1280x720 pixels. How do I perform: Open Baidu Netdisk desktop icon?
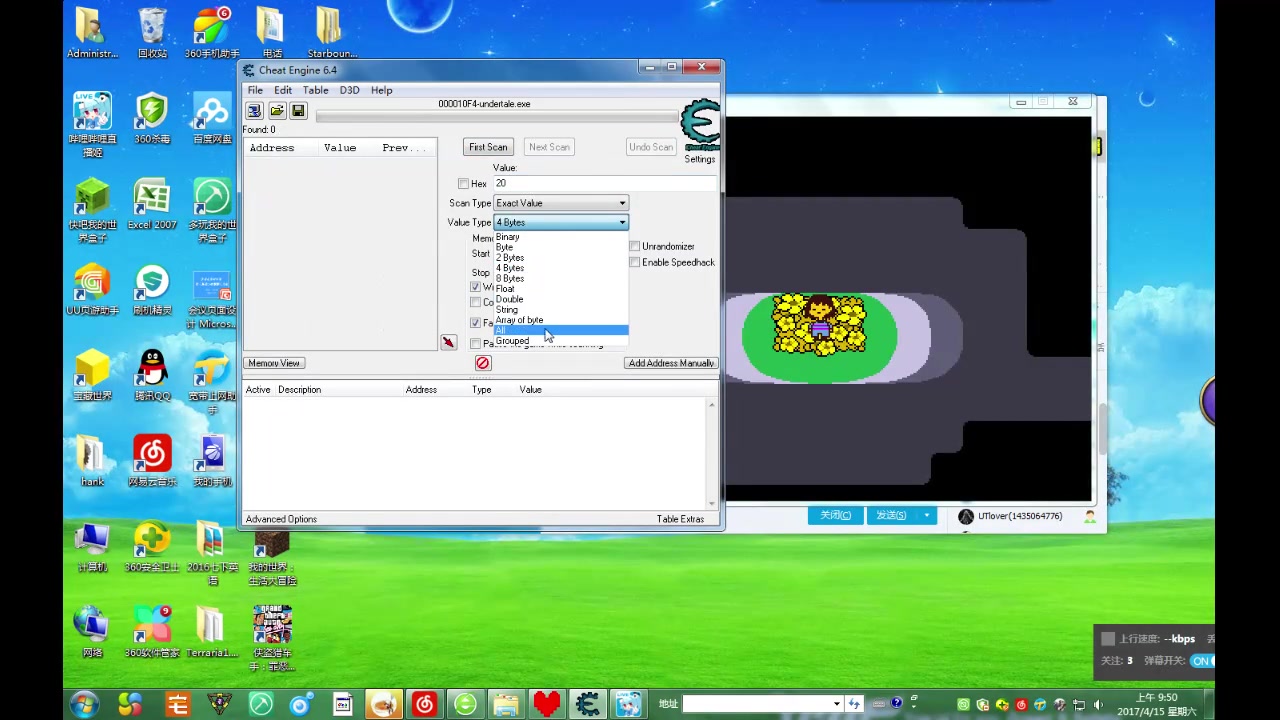pos(212,119)
